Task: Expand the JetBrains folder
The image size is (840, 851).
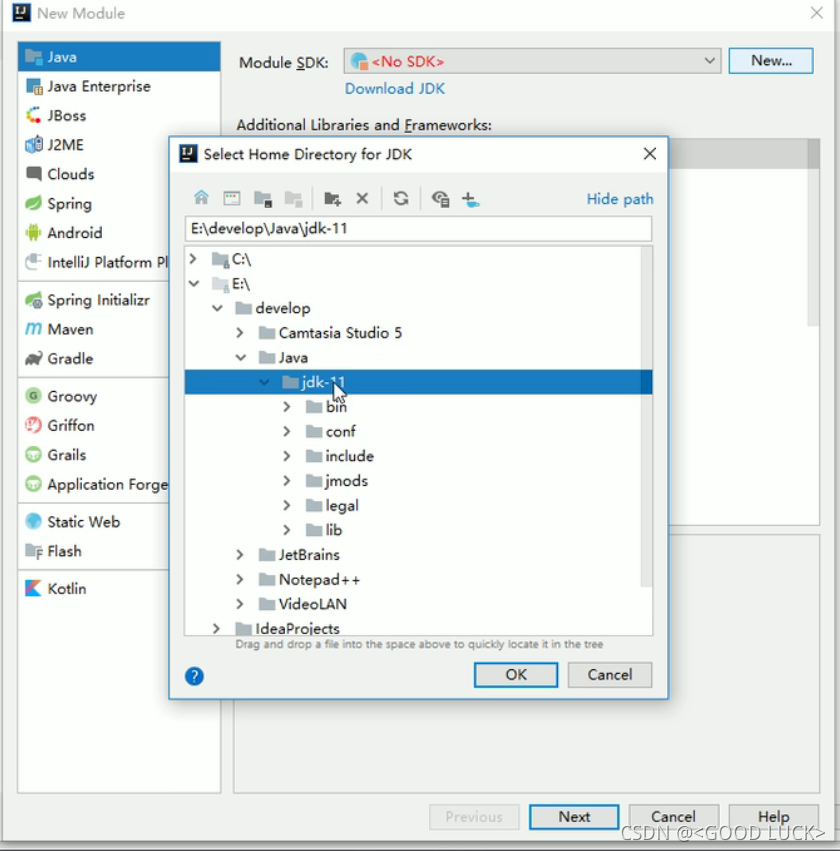Action: click(240, 555)
